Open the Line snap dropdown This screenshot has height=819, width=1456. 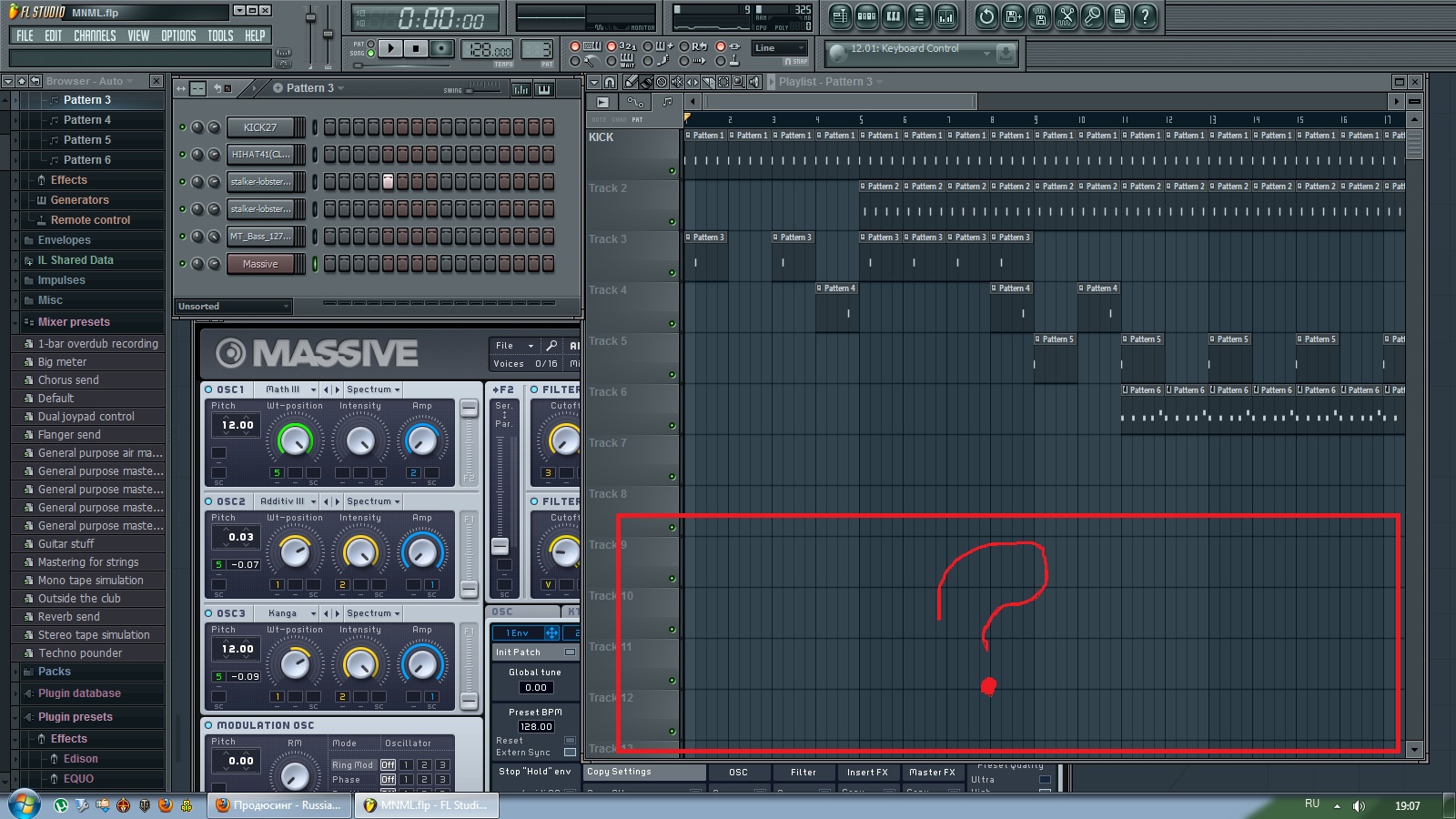(780, 48)
